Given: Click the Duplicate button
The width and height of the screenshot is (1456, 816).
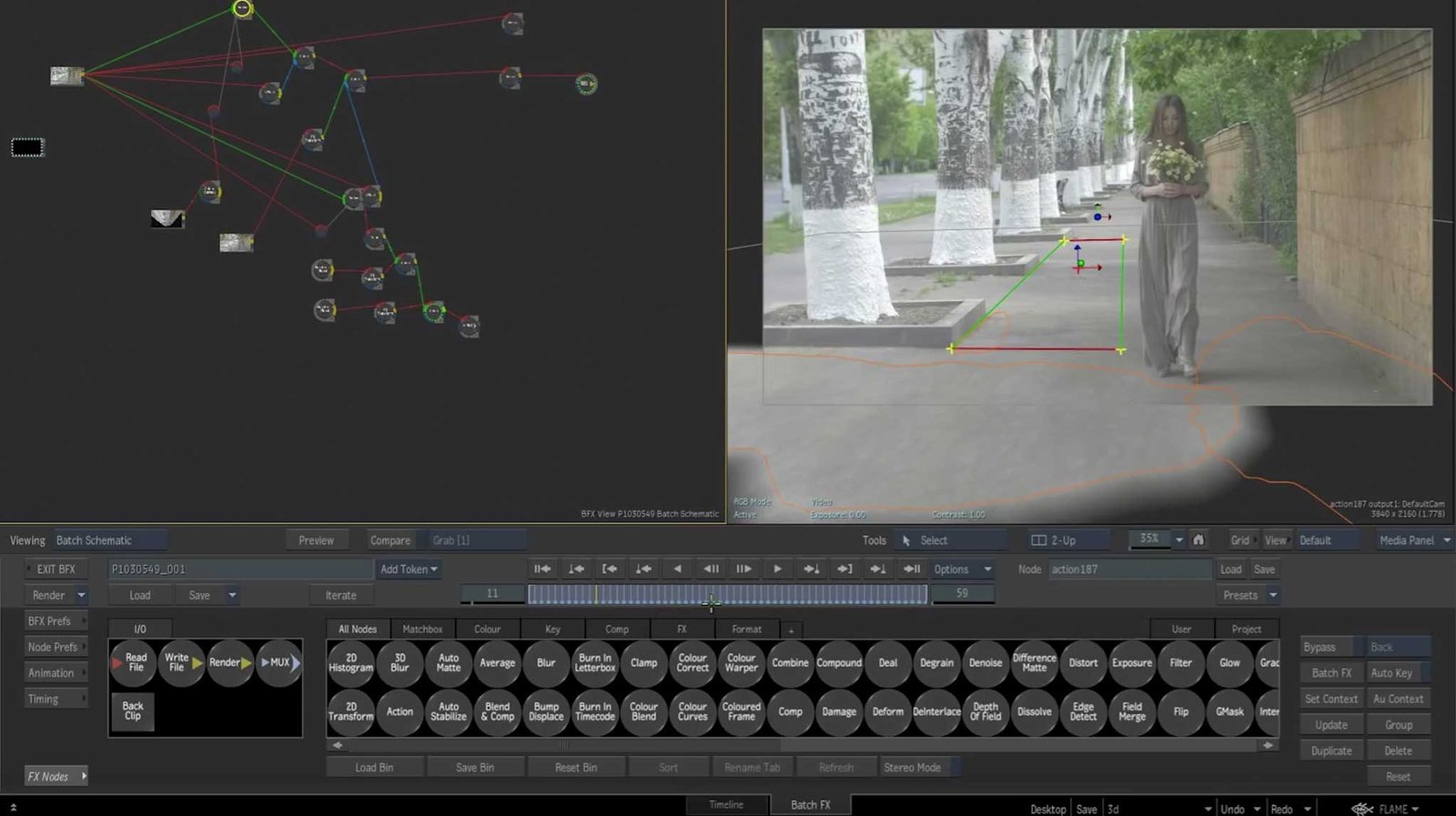Looking at the screenshot, I should pyautogui.click(x=1330, y=751).
